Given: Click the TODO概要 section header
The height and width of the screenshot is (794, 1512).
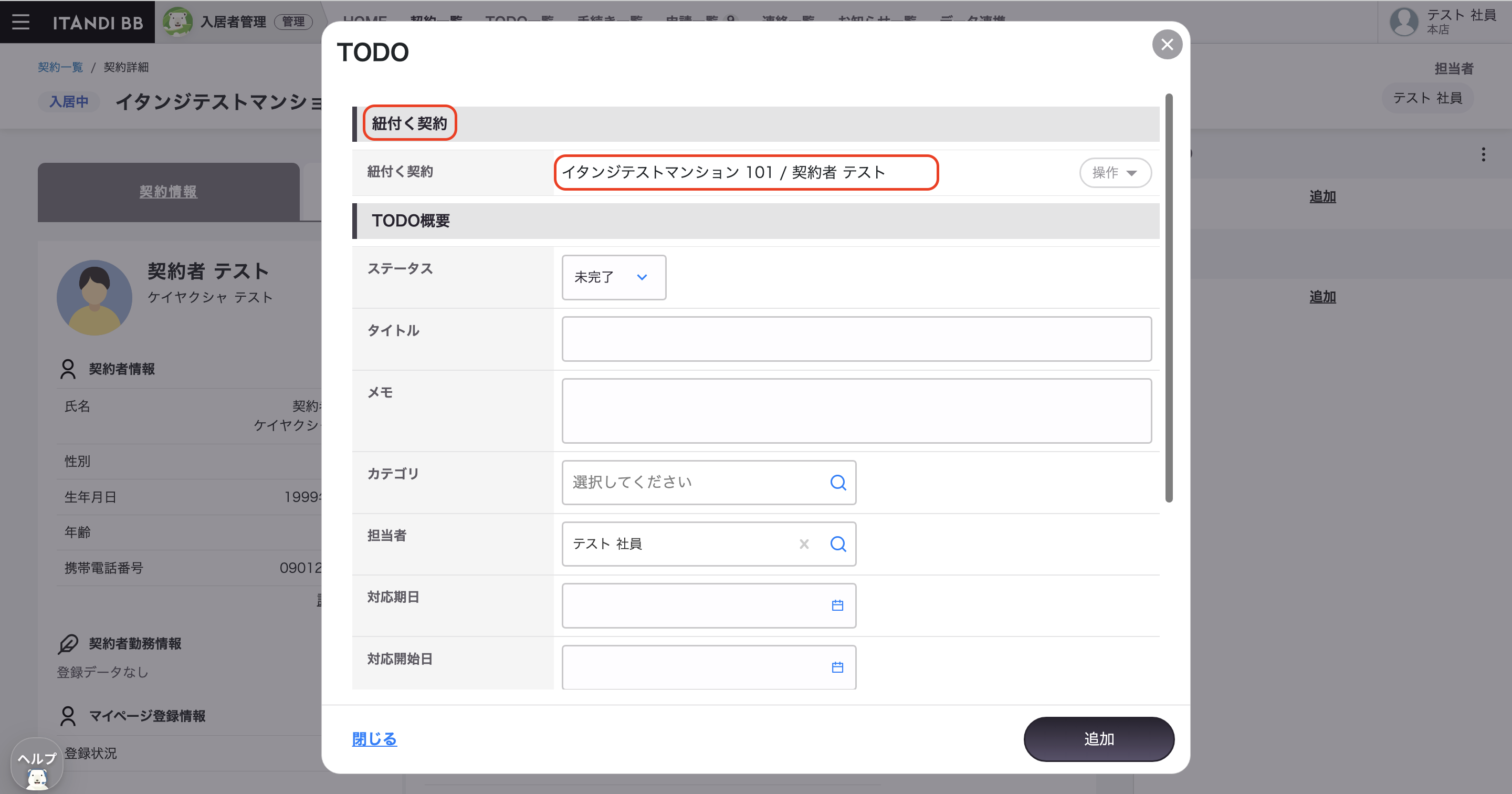Looking at the screenshot, I should 756,222.
